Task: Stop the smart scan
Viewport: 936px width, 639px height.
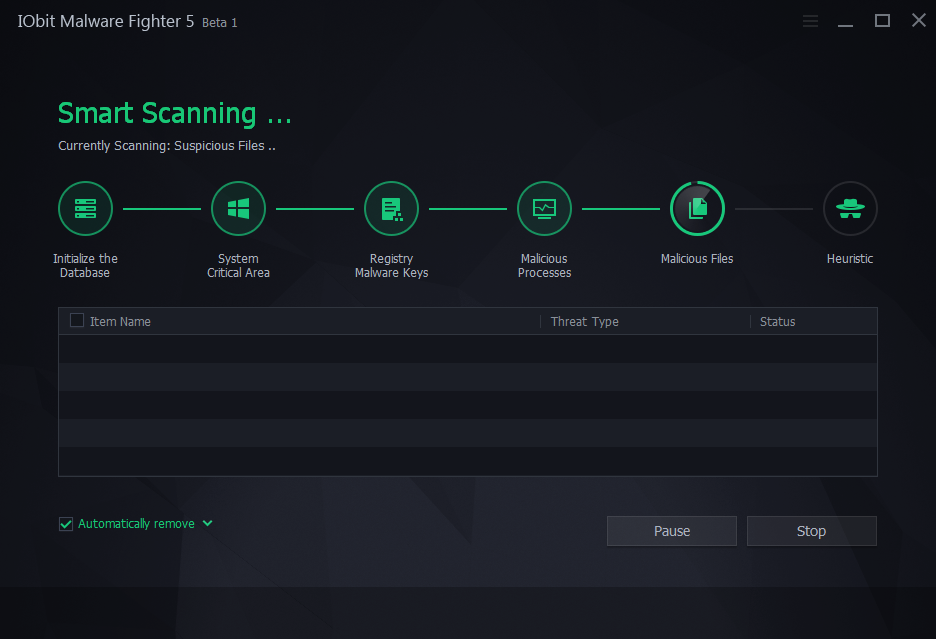Action: tap(811, 531)
